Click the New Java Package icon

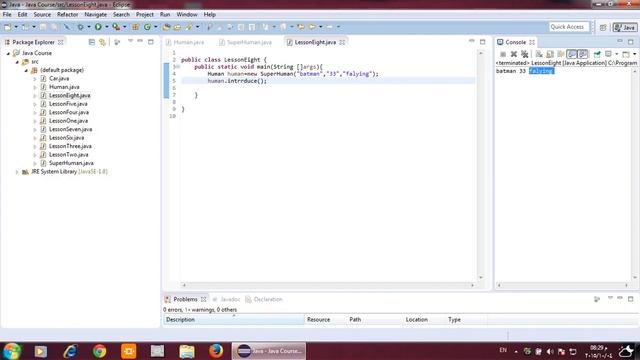(x=136, y=27)
